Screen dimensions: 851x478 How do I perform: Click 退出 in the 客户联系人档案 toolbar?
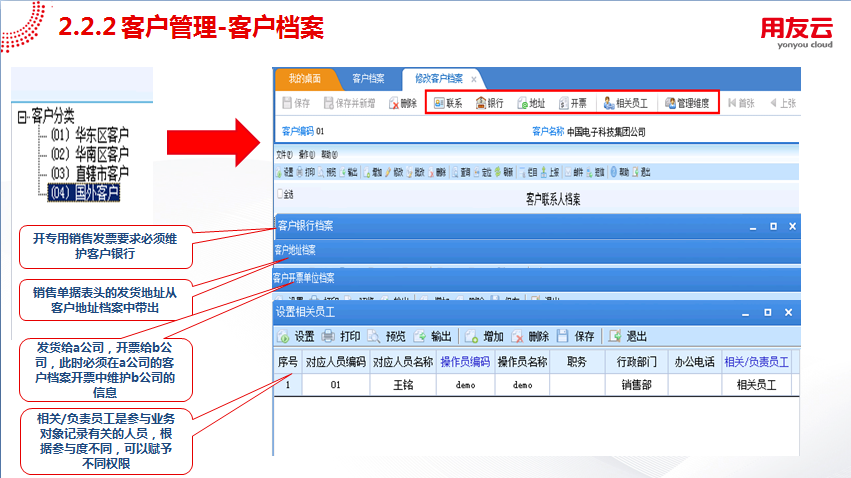641,173
